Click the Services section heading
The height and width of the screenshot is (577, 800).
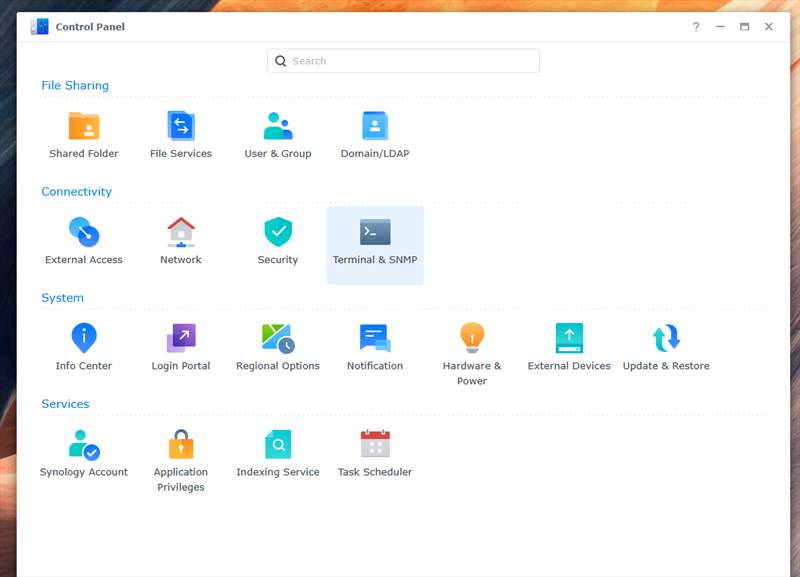[65, 404]
